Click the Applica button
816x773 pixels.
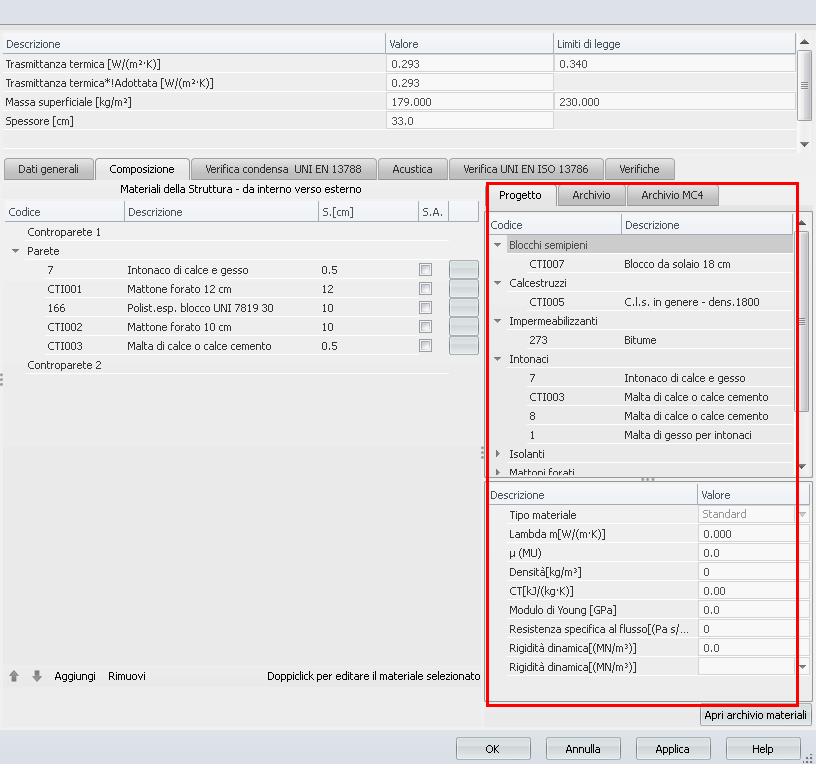click(x=672, y=749)
